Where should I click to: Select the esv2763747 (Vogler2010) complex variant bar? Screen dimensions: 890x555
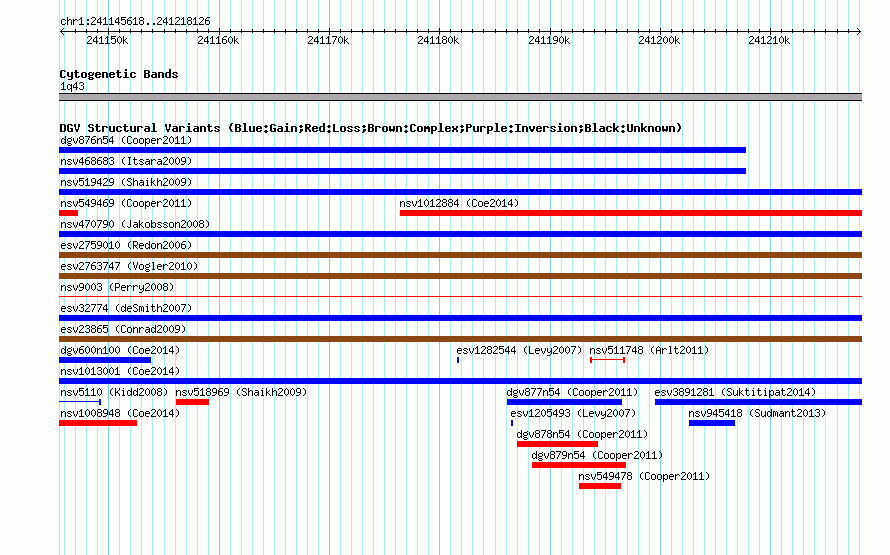coord(460,276)
